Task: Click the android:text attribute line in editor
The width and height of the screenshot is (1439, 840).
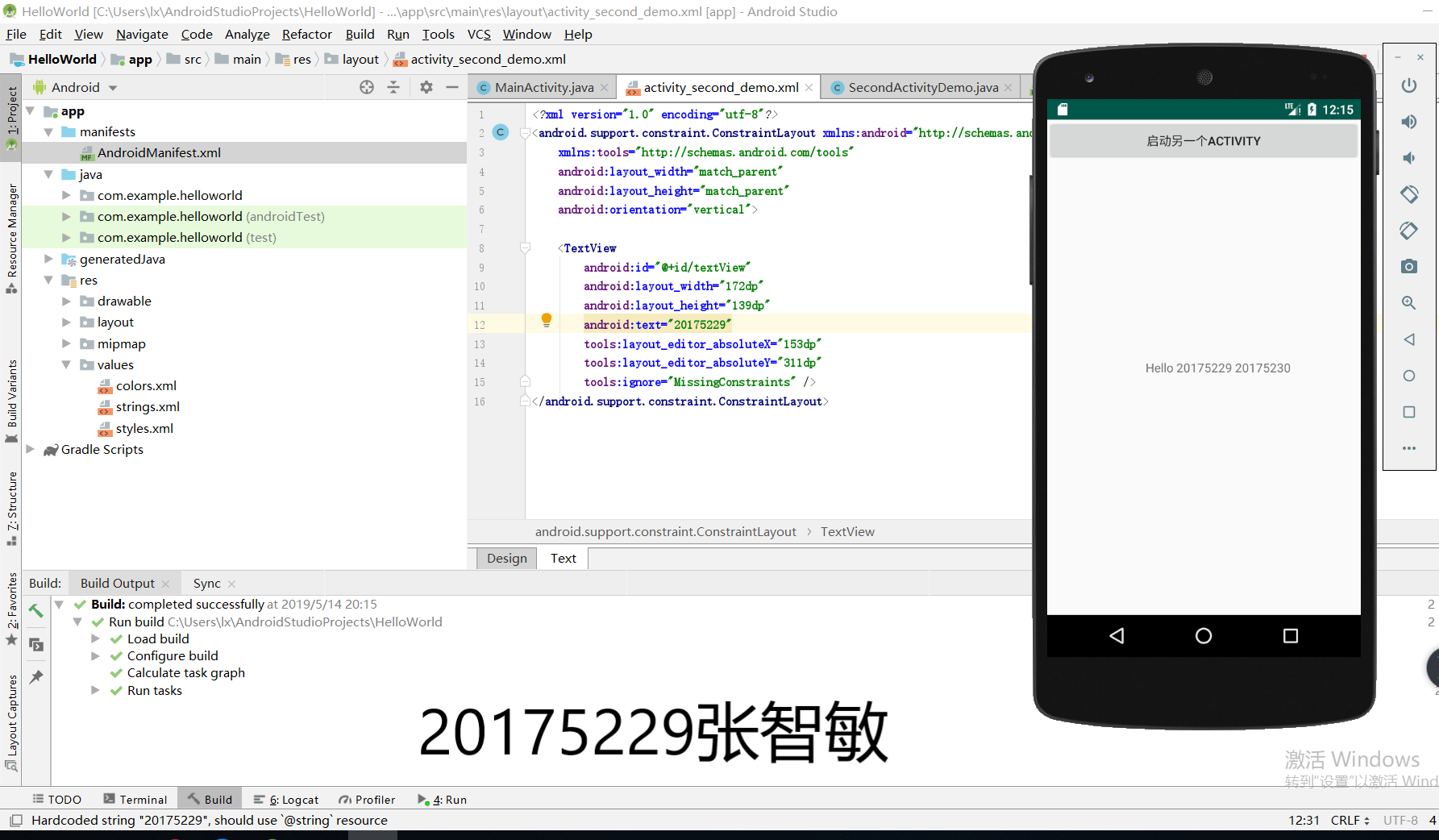Action: tap(657, 325)
